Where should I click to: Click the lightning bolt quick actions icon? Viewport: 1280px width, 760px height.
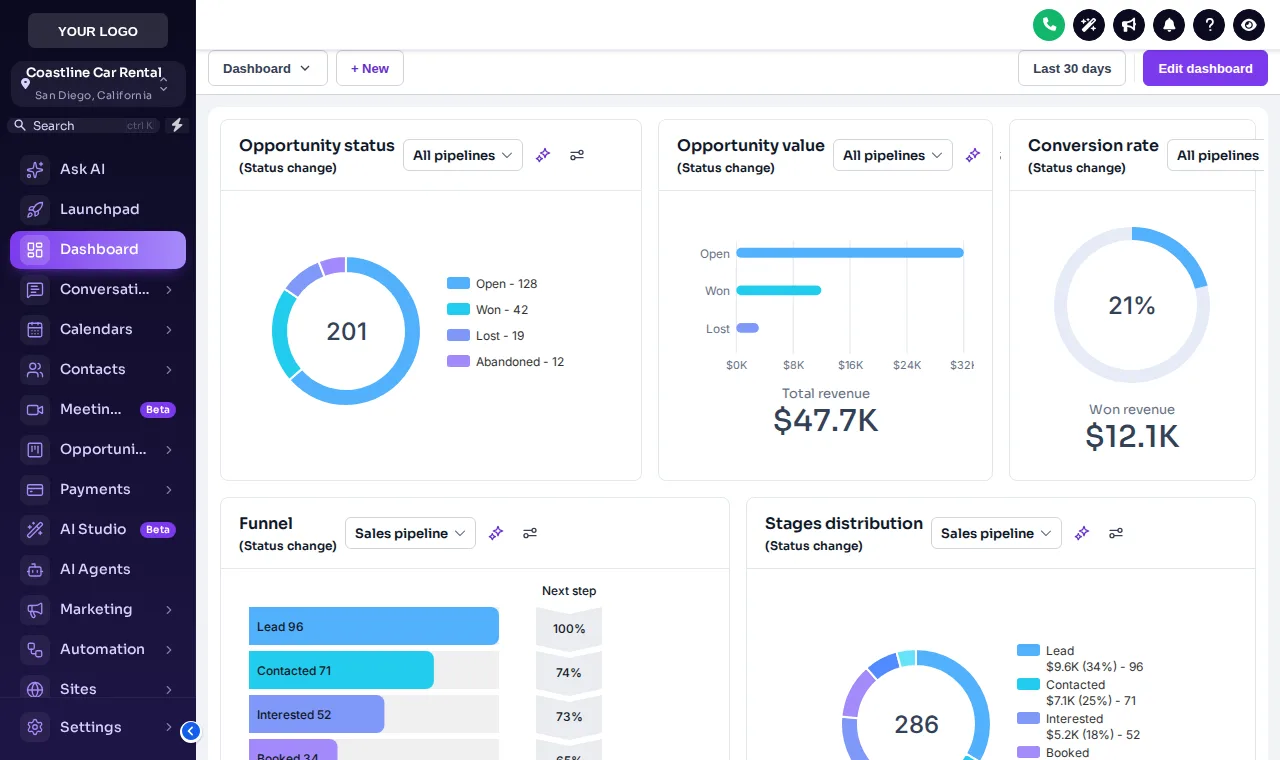pyautogui.click(x=177, y=125)
